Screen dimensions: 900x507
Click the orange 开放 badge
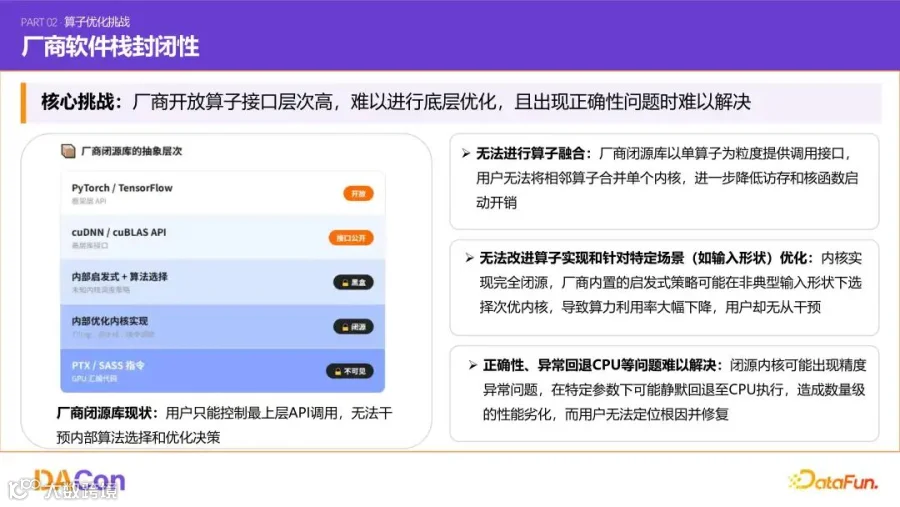click(358, 193)
